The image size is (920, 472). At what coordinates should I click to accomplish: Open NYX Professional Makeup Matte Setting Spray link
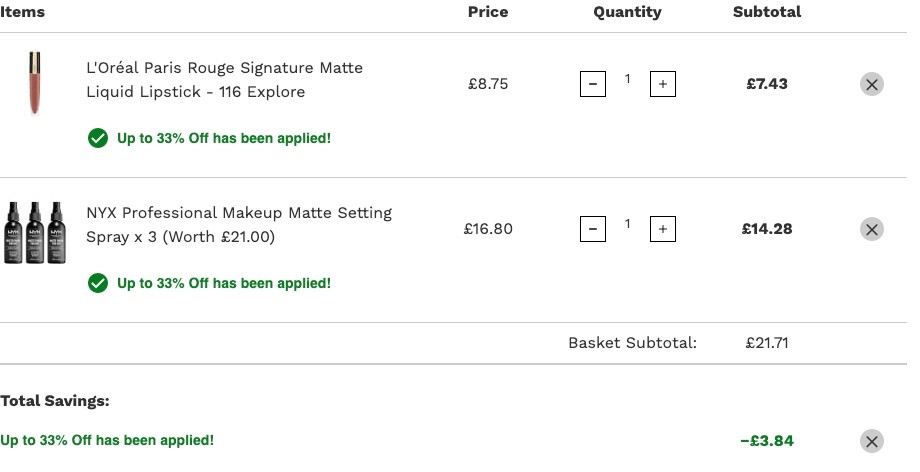pos(239,225)
